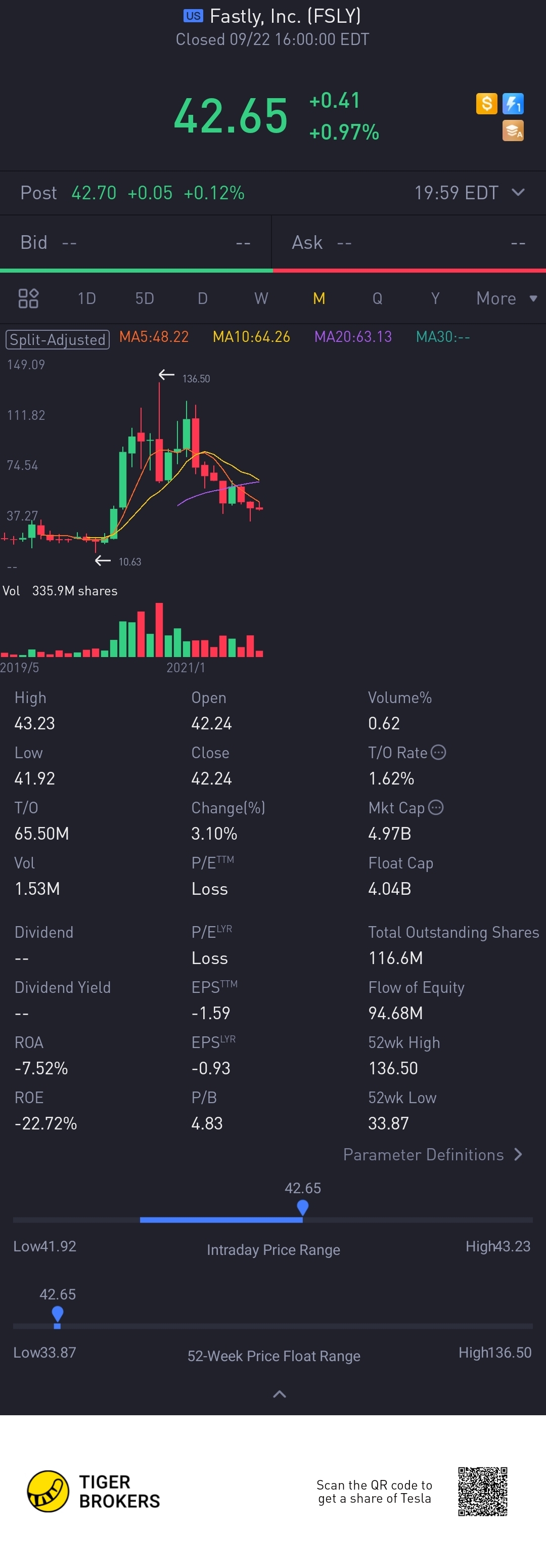
Task: Collapse the stock details panel
Action: (280, 1394)
